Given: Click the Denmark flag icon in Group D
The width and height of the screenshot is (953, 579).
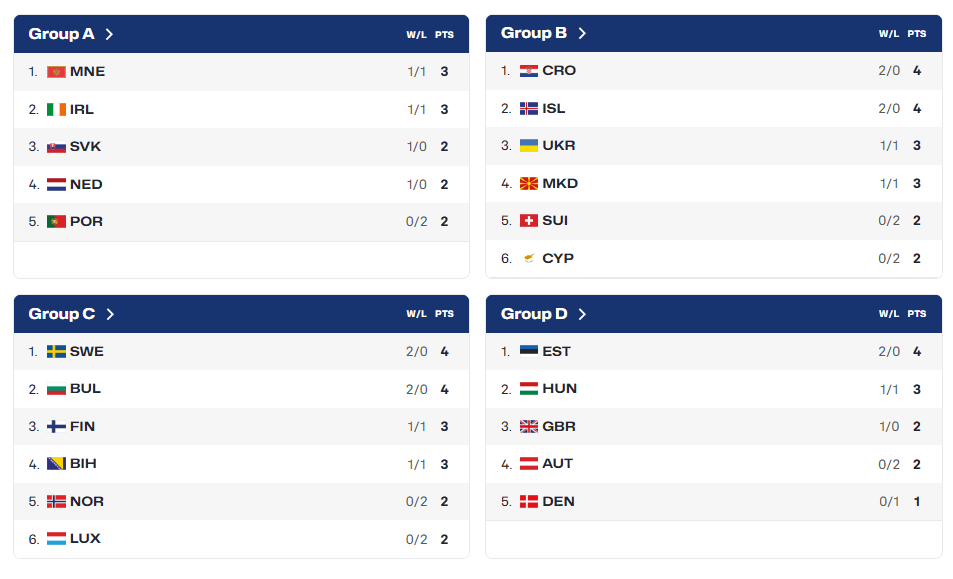Looking at the screenshot, I should pos(529,502).
